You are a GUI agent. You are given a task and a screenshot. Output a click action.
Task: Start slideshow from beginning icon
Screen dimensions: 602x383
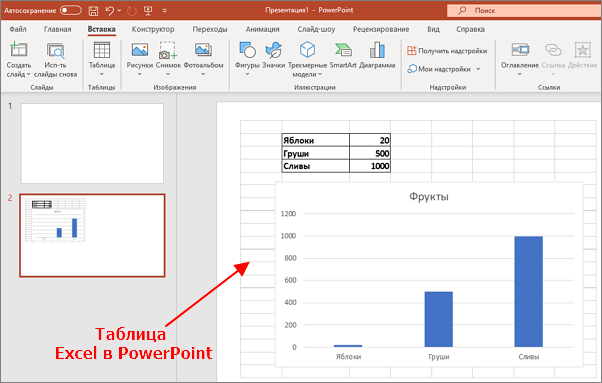[148, 11]
